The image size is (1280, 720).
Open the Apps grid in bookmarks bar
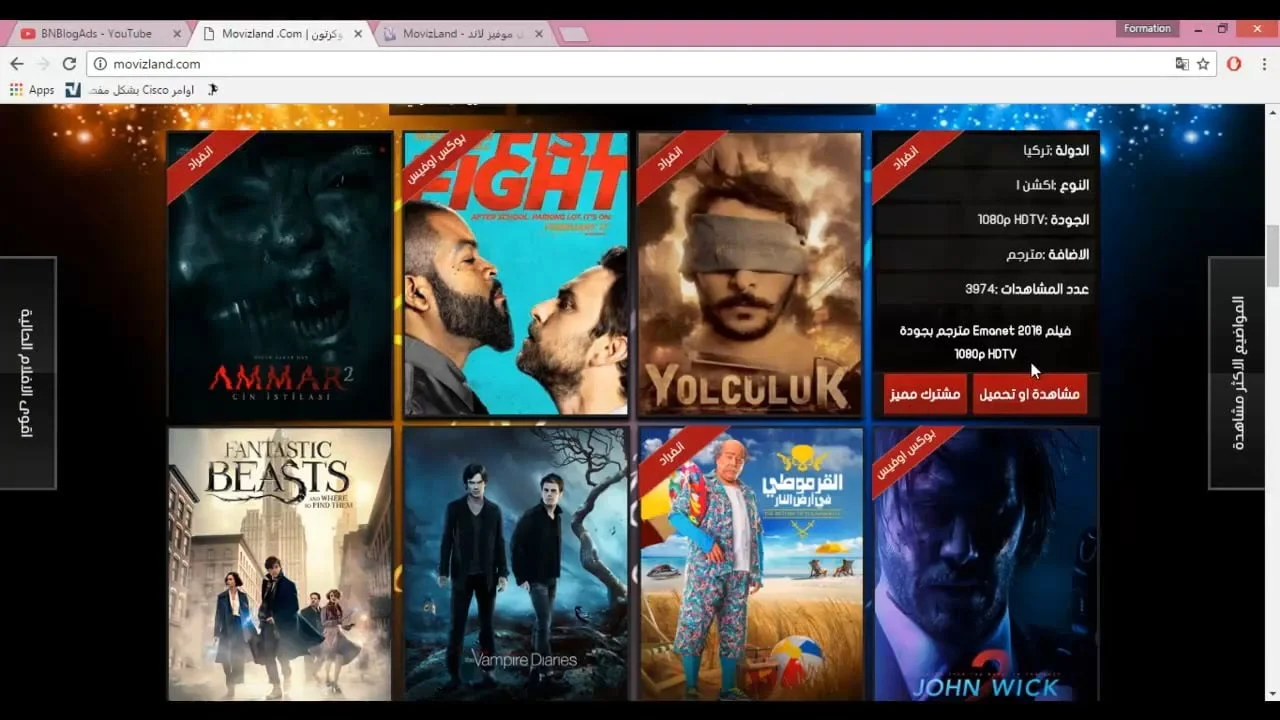[31, 90]
